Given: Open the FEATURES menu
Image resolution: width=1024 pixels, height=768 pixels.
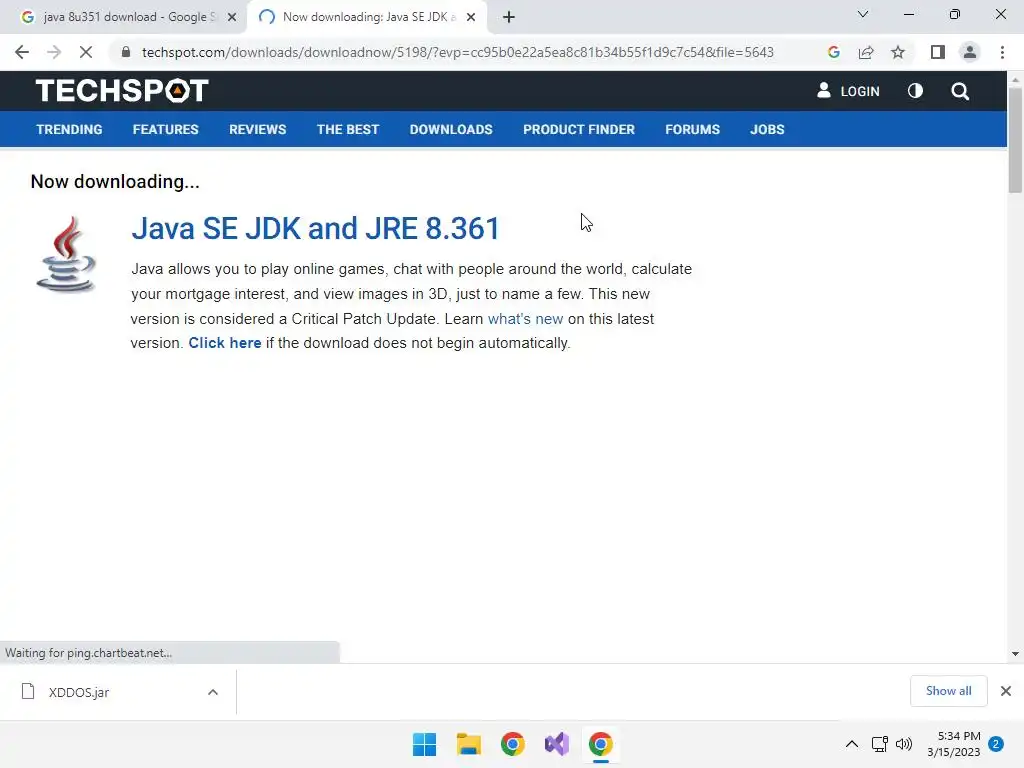Looking at the screenshot, I should tap(165, 129).
